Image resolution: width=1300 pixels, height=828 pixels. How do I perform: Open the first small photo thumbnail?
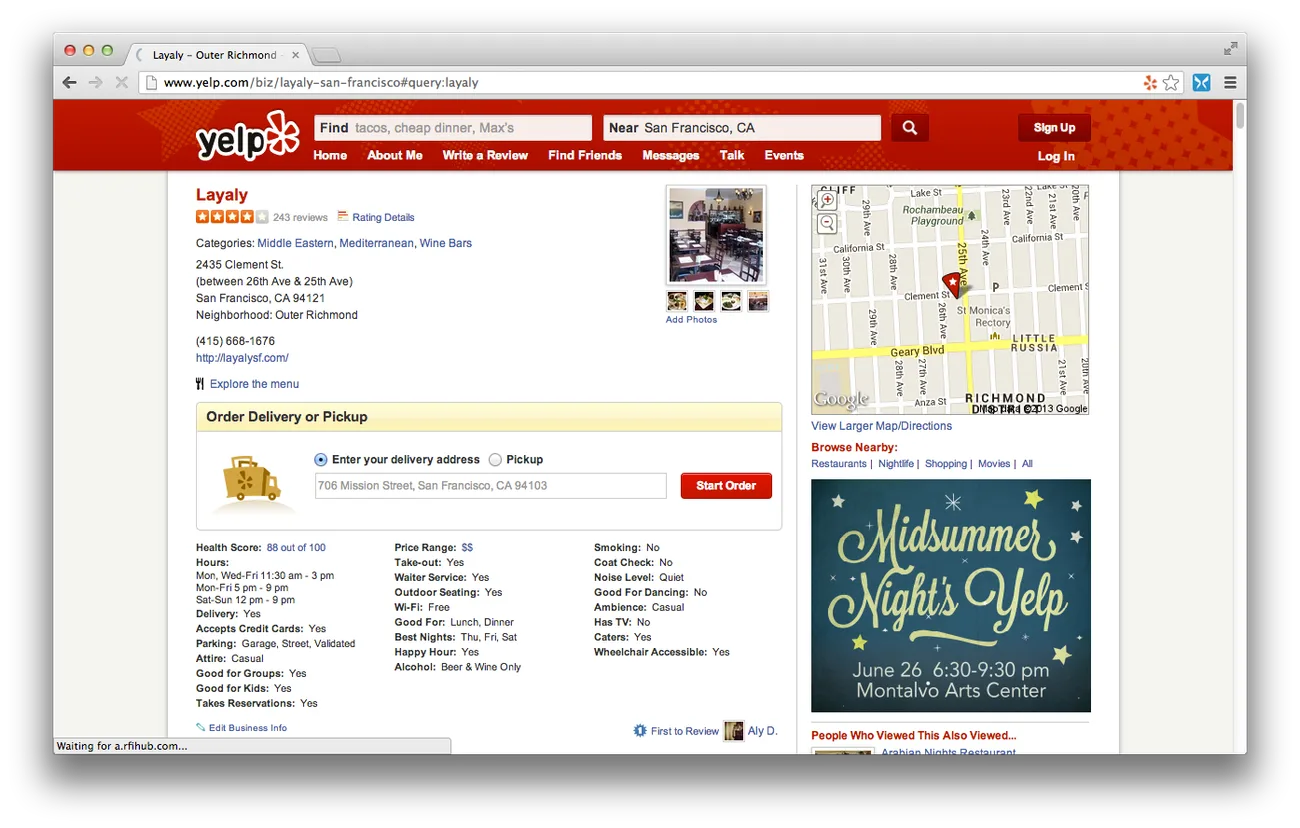point(677,301)
